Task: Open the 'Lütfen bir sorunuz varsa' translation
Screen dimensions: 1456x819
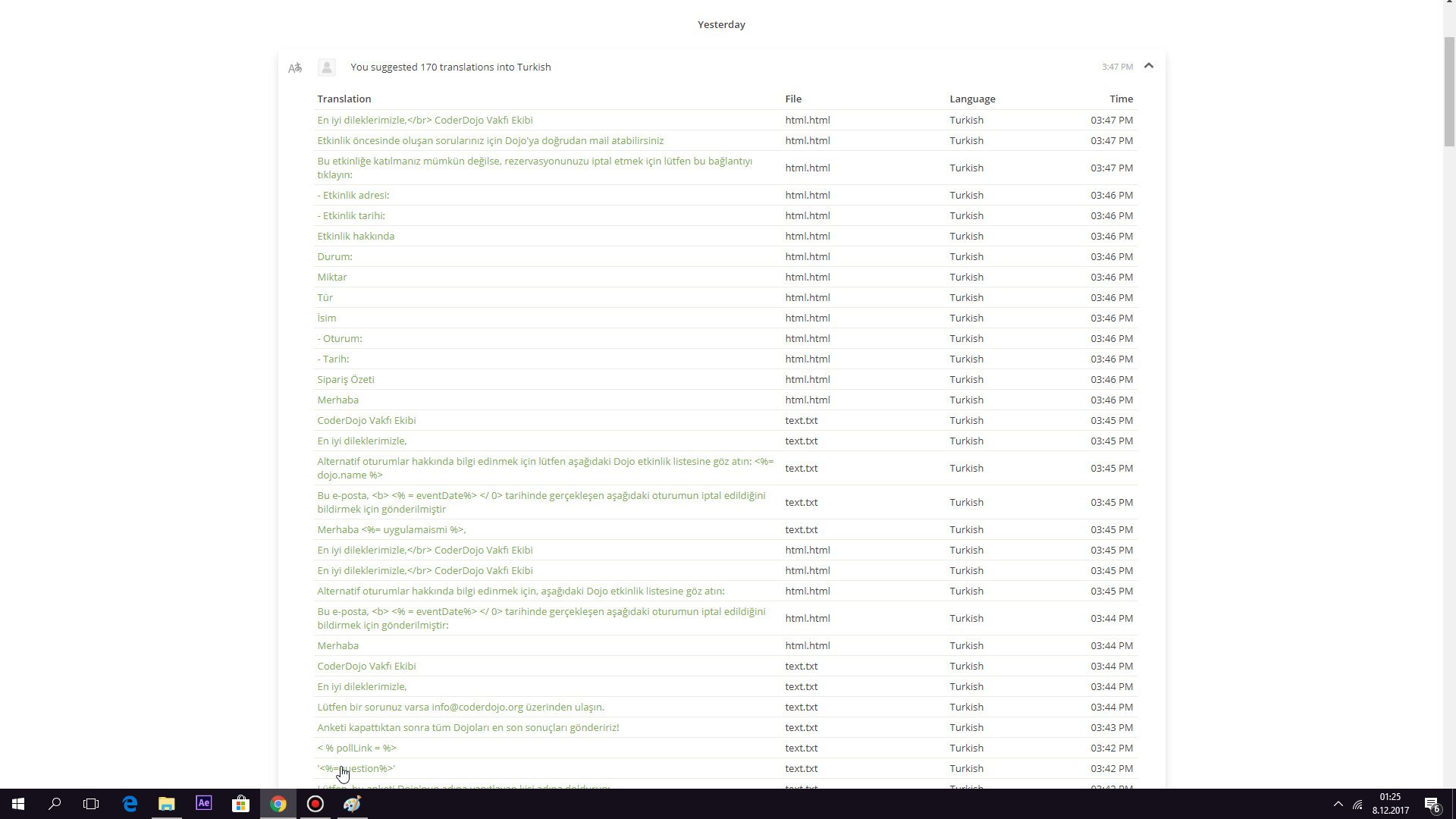Action: [460, 708]
